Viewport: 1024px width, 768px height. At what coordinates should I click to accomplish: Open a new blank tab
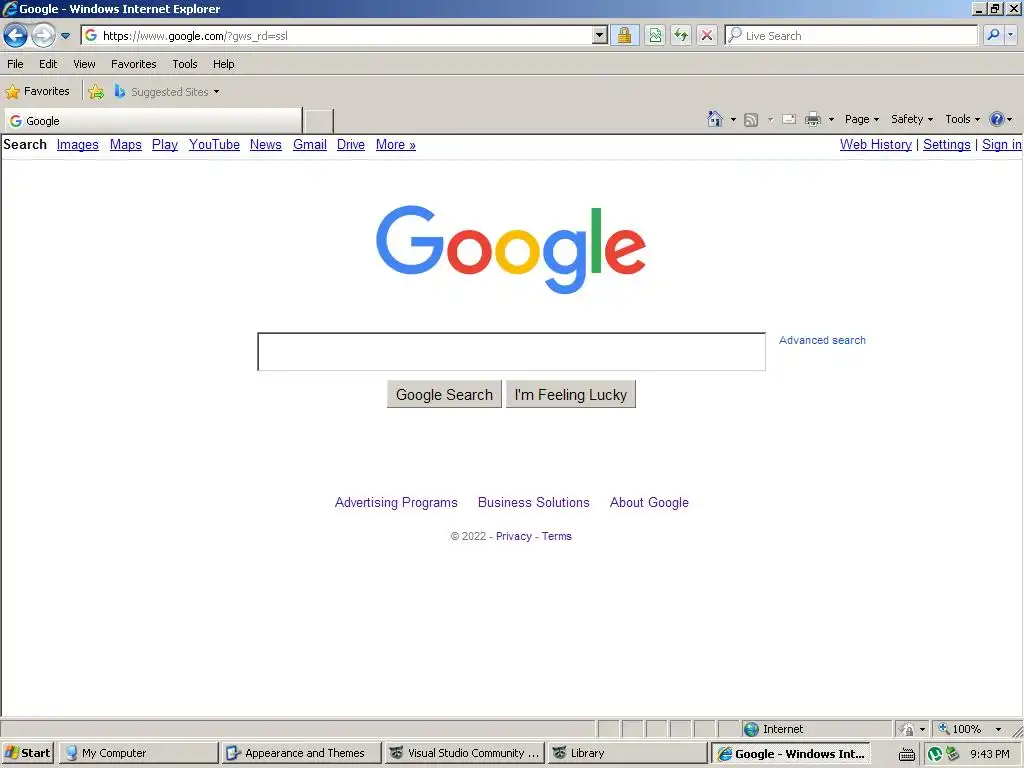pos(319,121)
